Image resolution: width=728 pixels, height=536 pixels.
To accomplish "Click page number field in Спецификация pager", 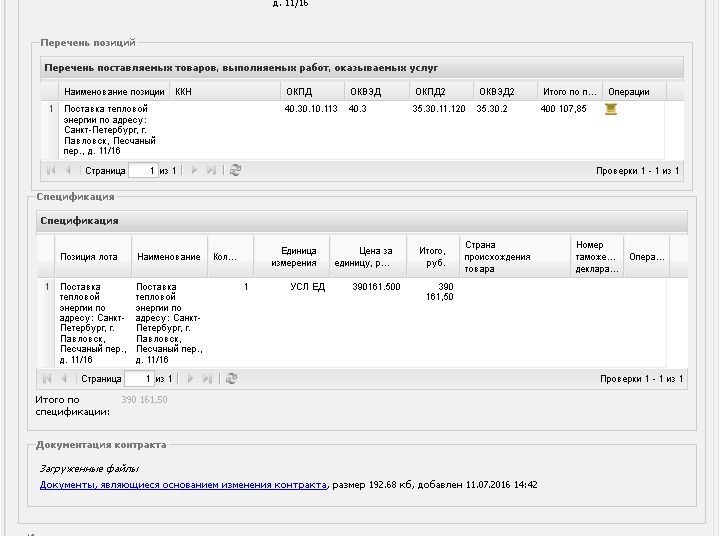I will [139, 379].
